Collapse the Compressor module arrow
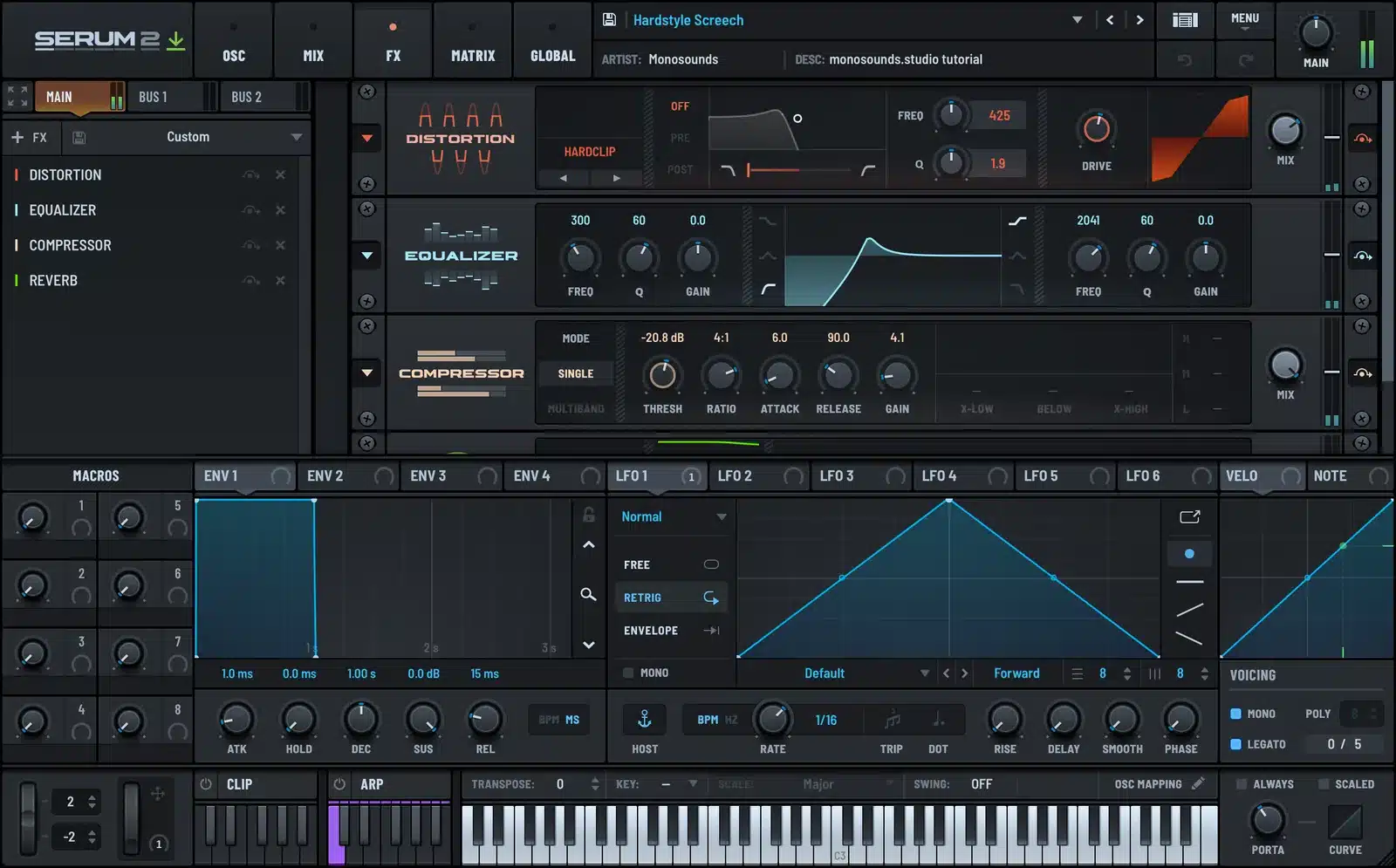The width and height of the screenshot is (1396, 868). click(x=367, y=373)
